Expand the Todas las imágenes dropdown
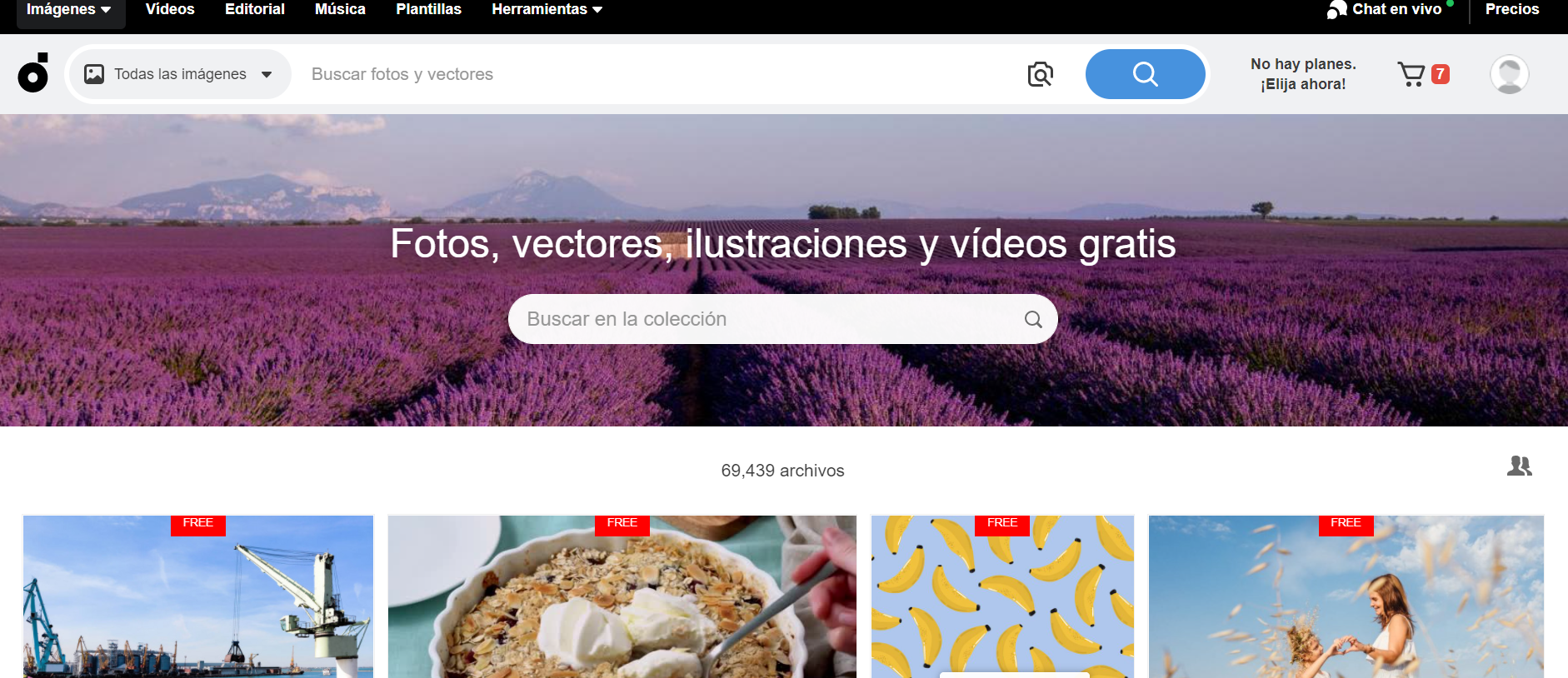This screenshot has width=1568, height=678. [180, 74]
